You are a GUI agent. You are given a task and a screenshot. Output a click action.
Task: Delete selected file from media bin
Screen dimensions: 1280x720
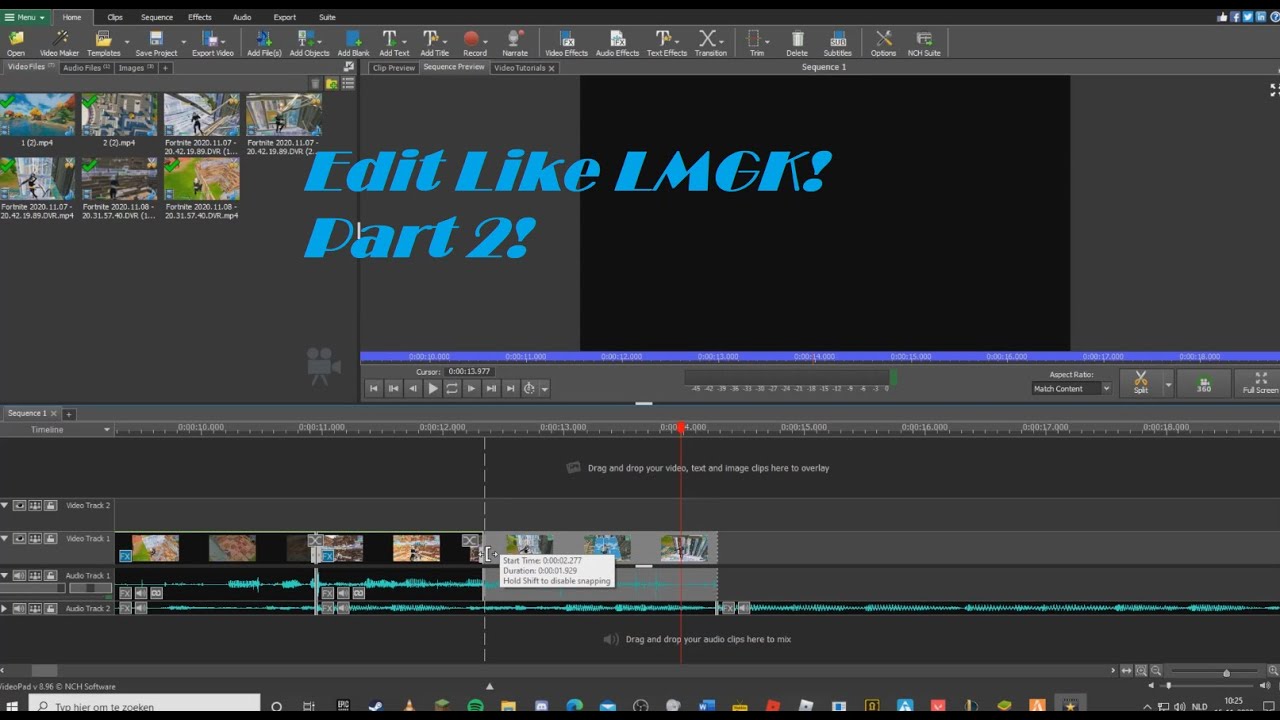coord(315,84)
